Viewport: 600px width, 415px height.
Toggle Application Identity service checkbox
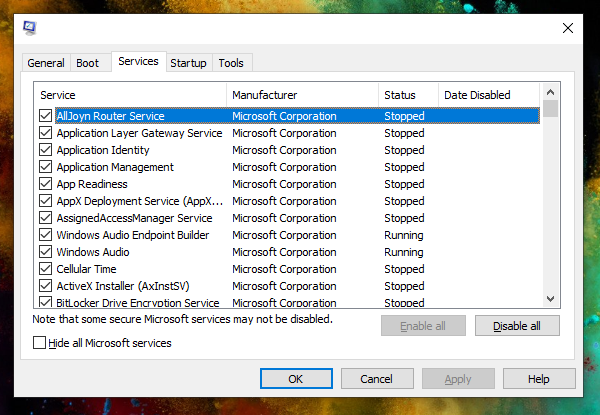coord(45,150)
